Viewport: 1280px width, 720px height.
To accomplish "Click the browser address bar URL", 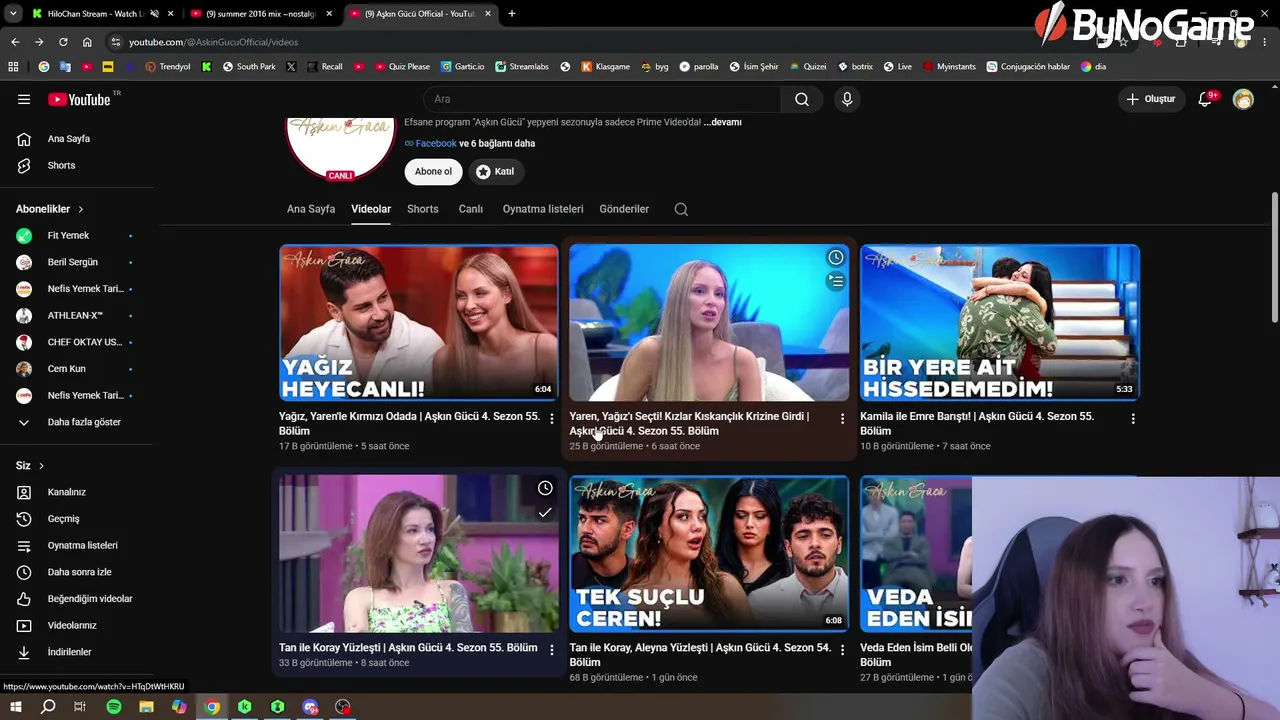I will [x=213, y=42].
